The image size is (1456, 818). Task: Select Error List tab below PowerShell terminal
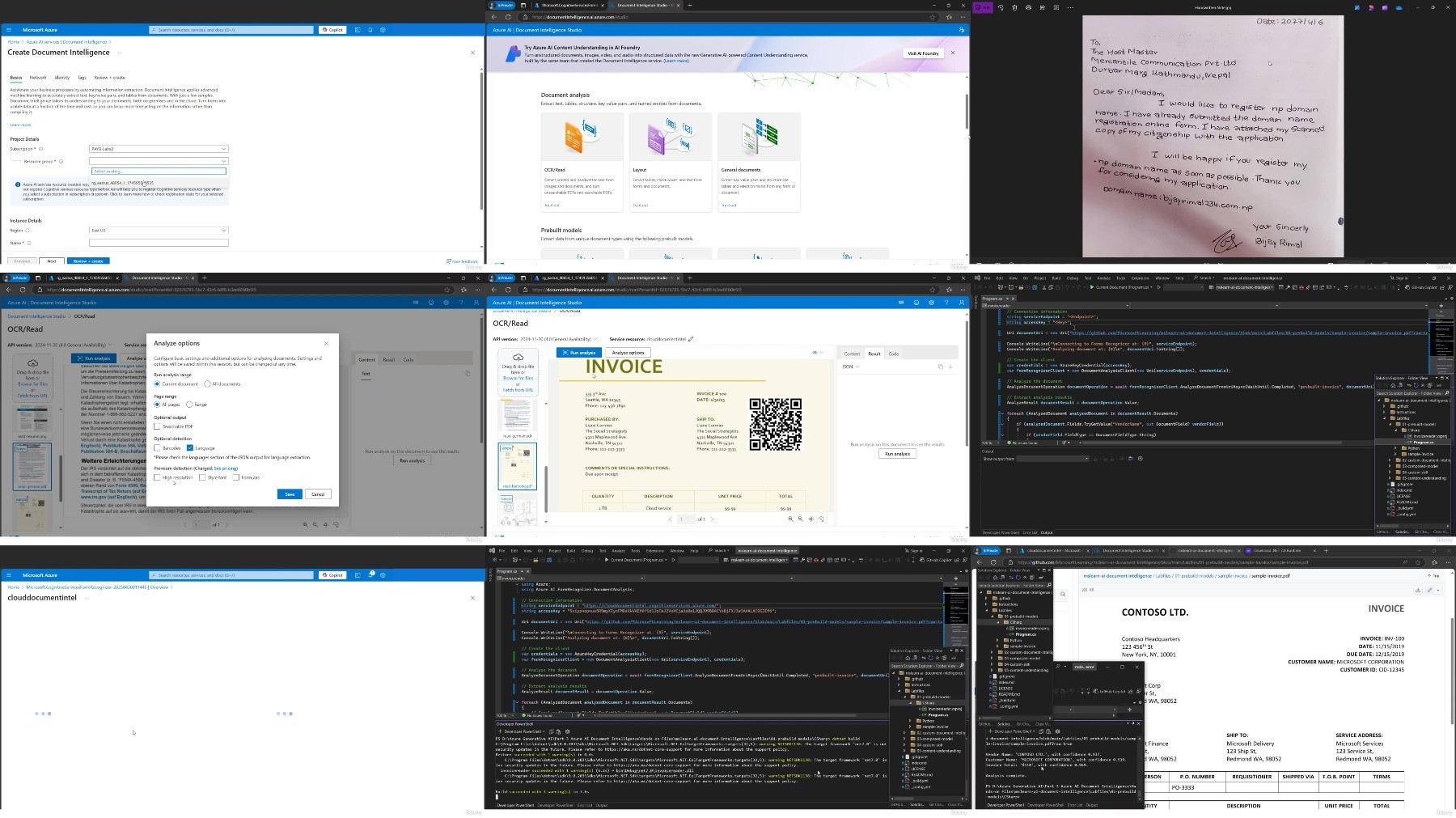[584, 805]
